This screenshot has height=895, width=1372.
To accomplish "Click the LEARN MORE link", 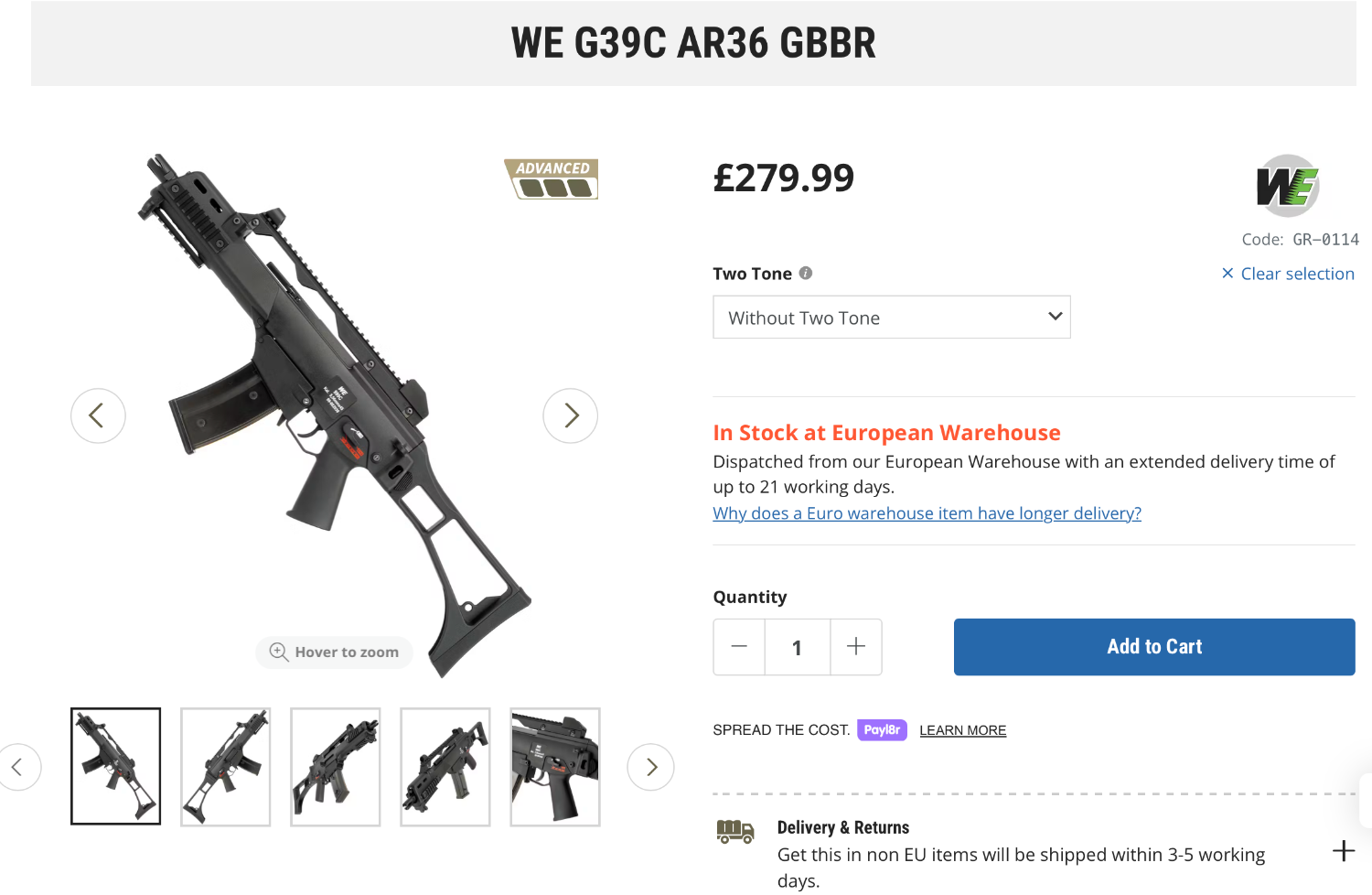I will [962, 730].
